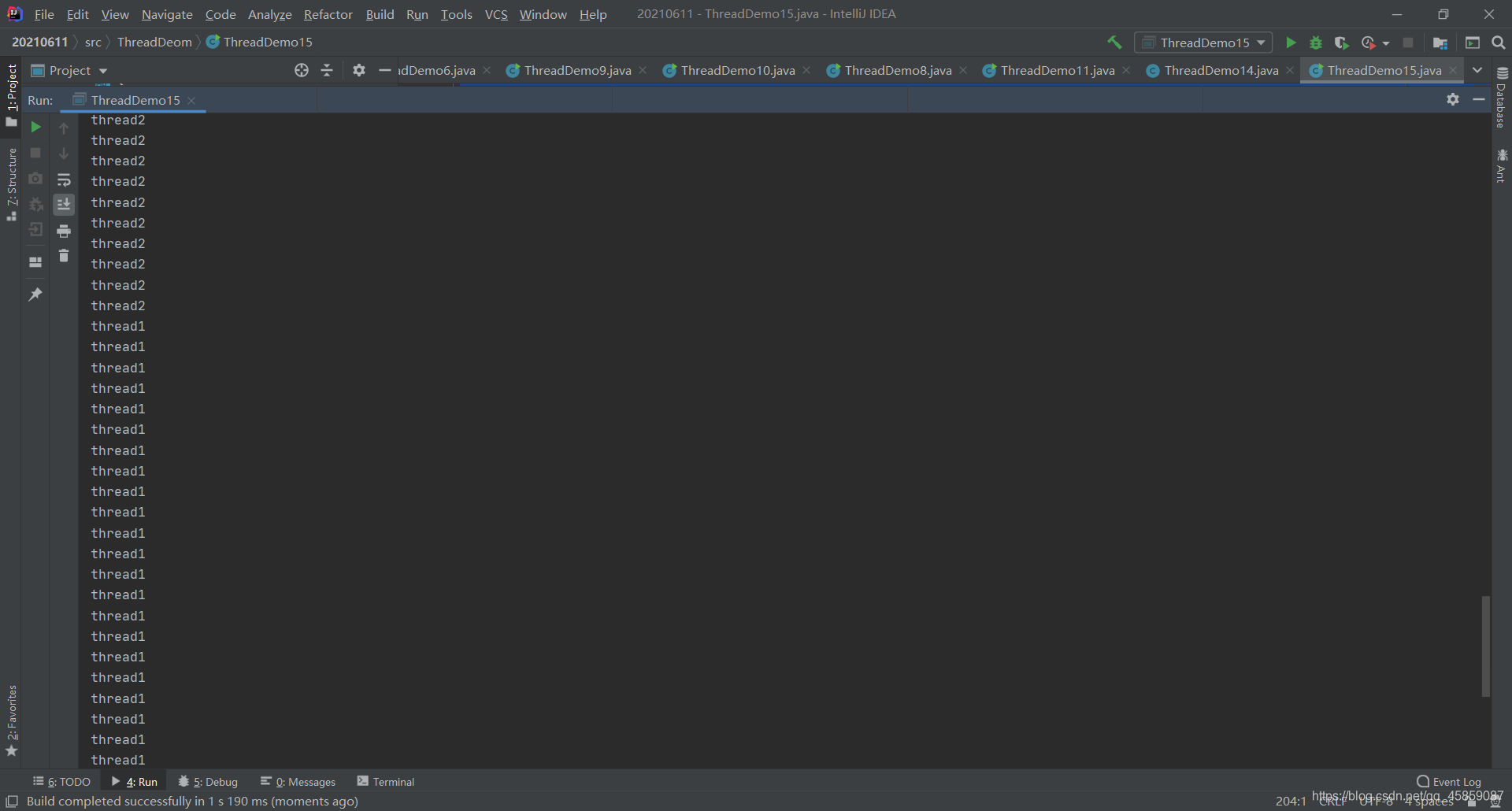Click src in the breadcrumb
The height and width of the screenshot is (811, 1512).
(93, 42)
